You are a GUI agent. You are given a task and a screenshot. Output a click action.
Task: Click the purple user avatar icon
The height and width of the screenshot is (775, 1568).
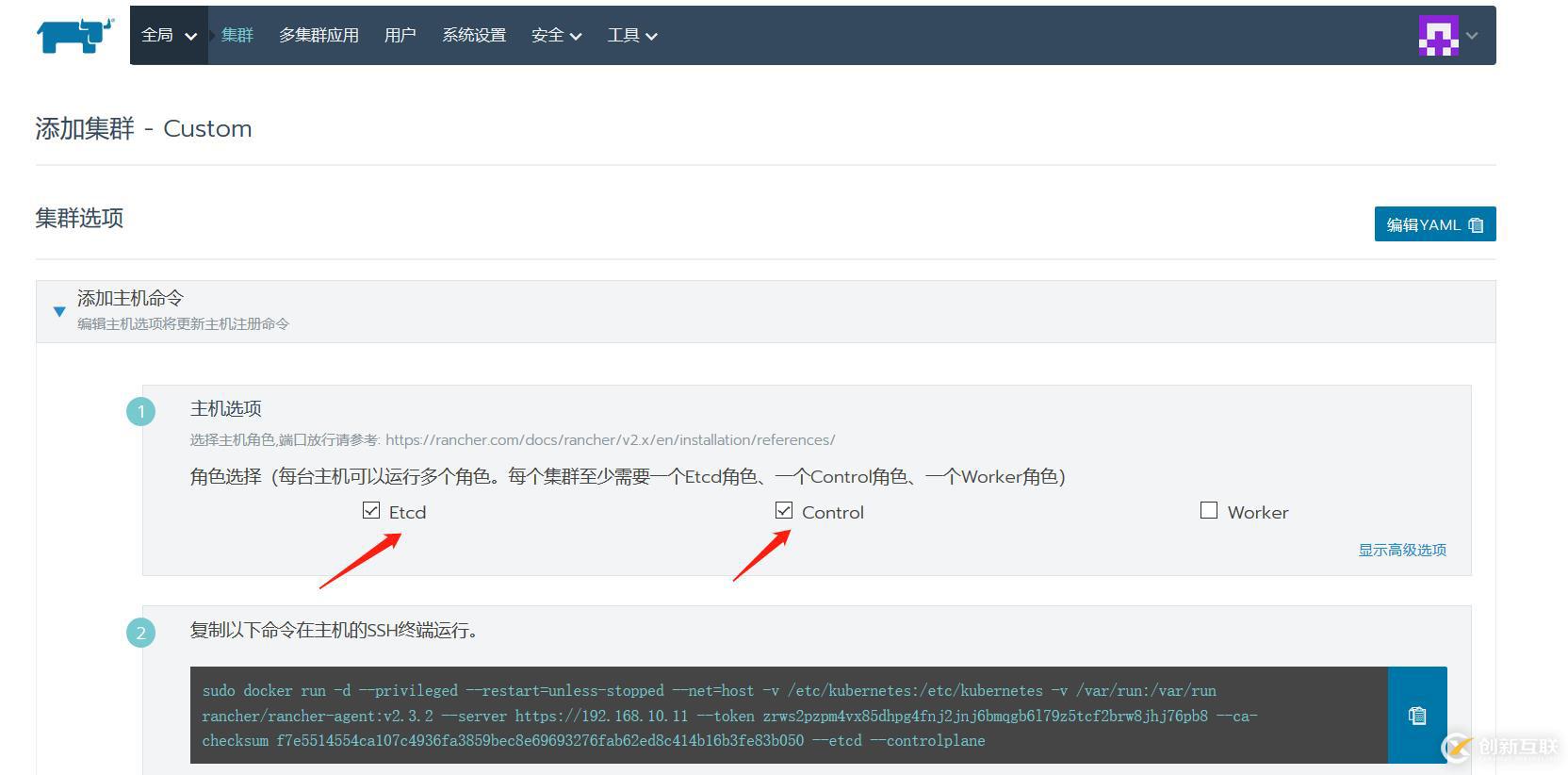pos(1438,36)
